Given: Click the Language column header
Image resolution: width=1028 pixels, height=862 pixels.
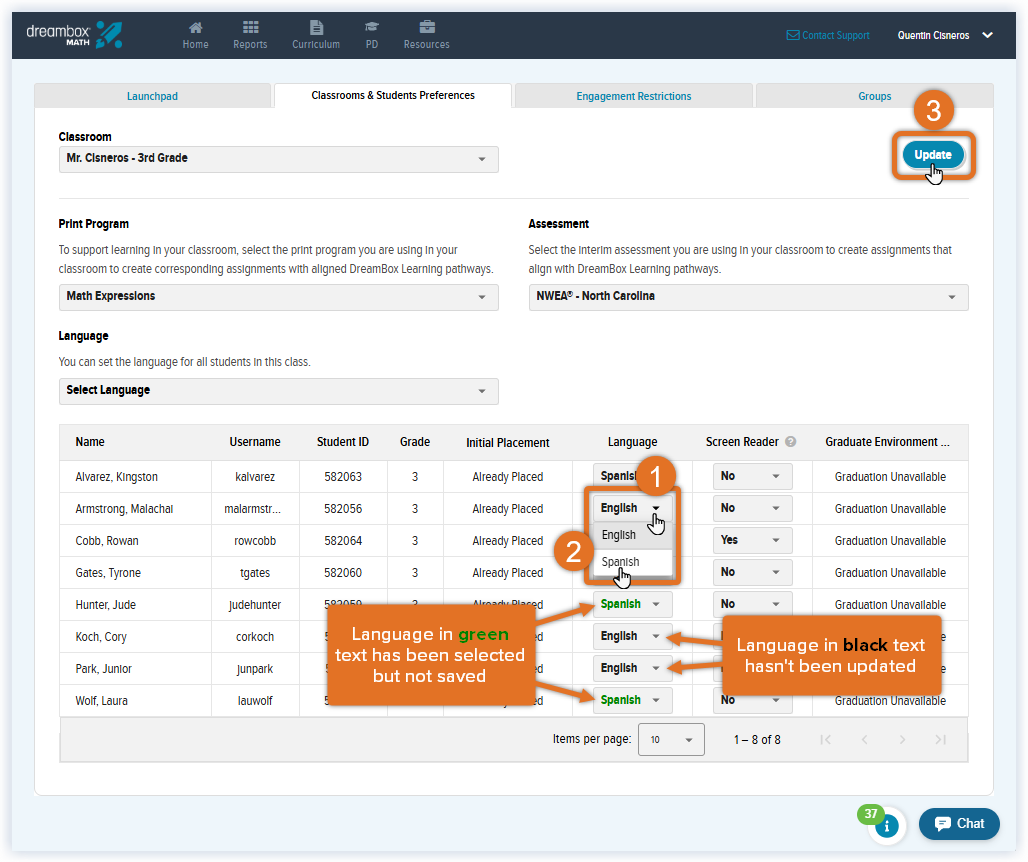Looking at the screenshot, I should click(x=632, y=442).
